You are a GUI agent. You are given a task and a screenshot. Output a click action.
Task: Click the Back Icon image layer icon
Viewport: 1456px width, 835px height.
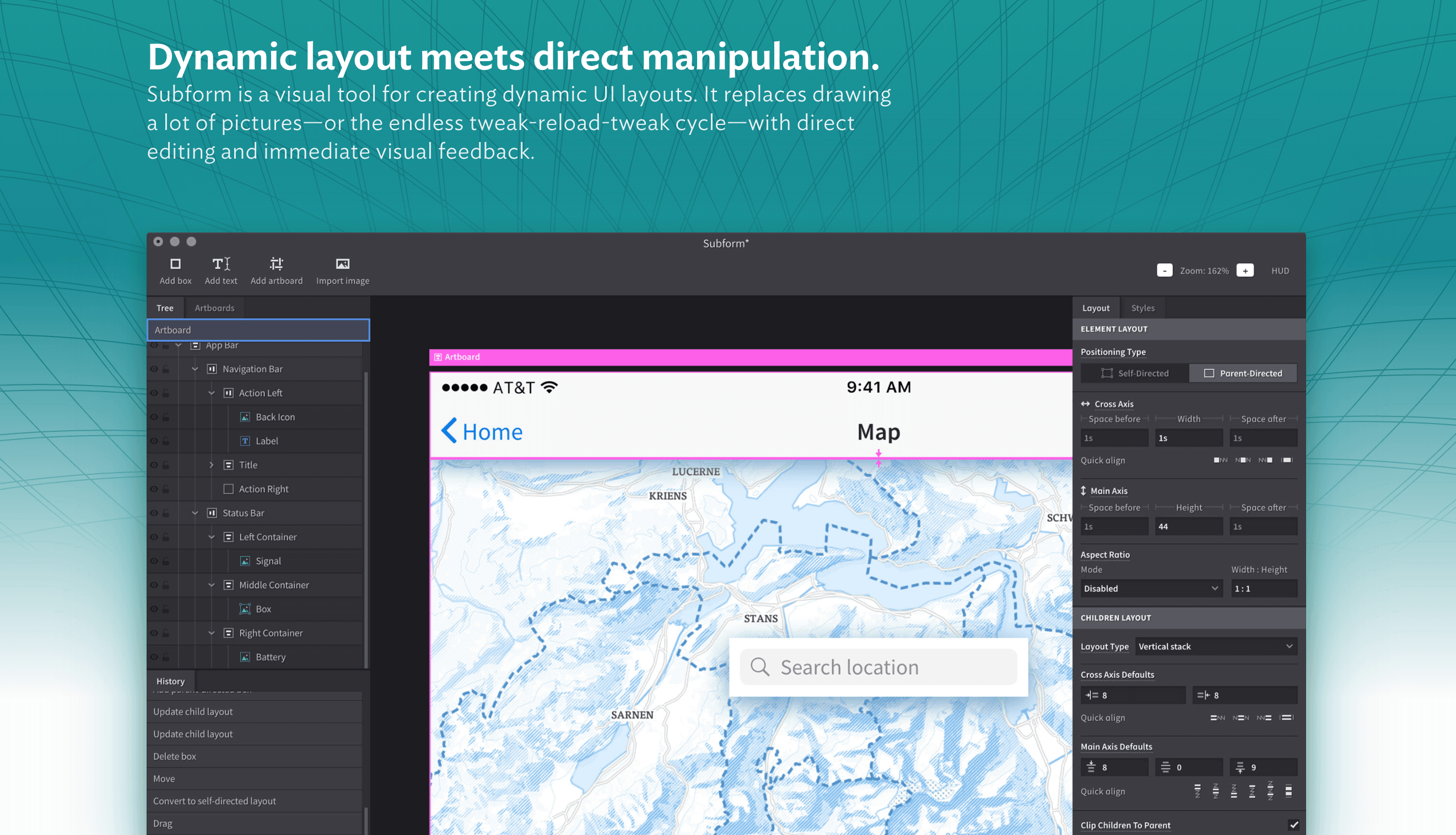point(245,417)
